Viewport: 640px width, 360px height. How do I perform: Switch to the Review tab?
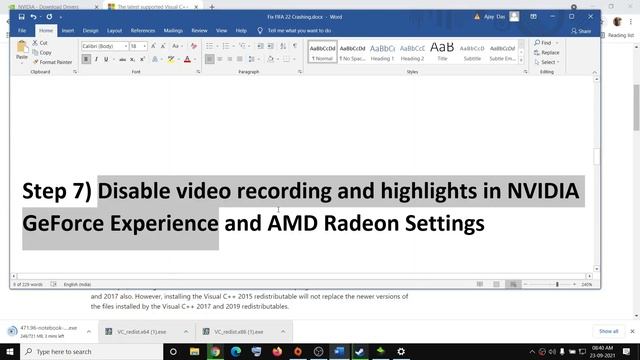coord(199,31)
